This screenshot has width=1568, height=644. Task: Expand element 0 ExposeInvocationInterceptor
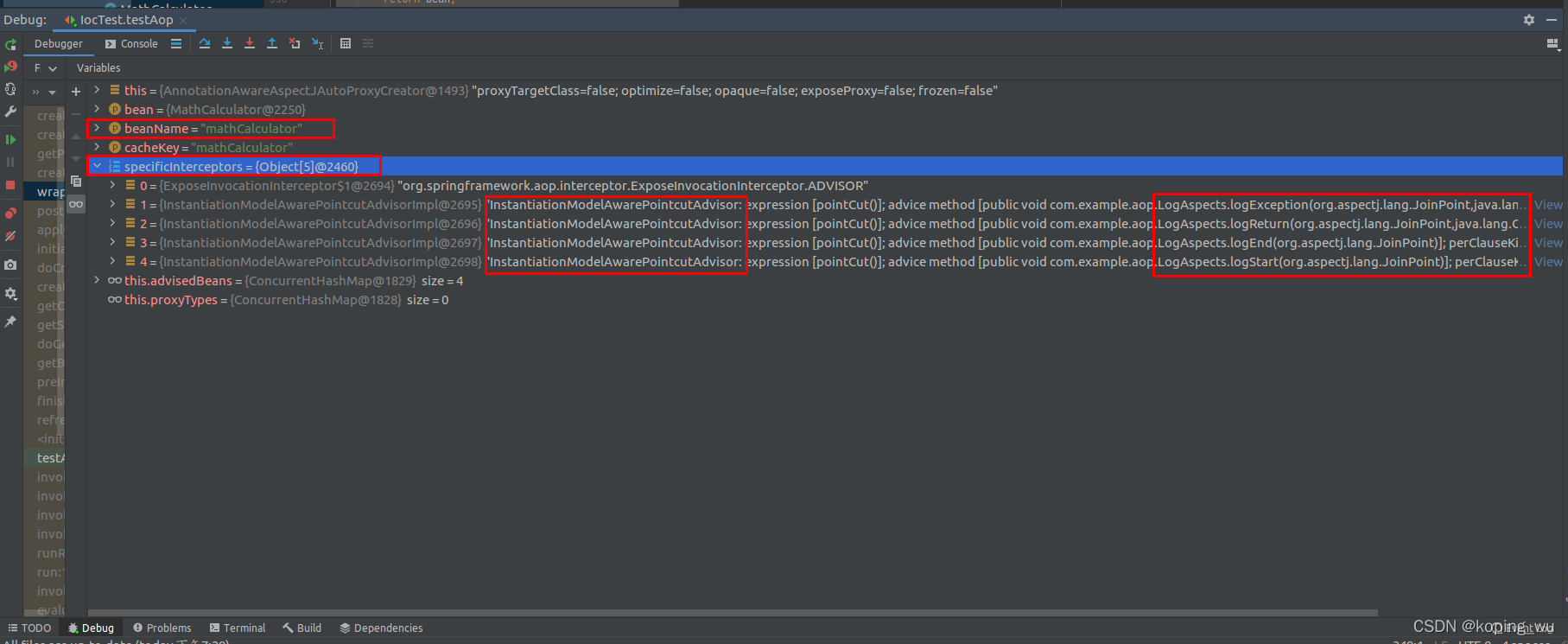(x=112, y=185)
